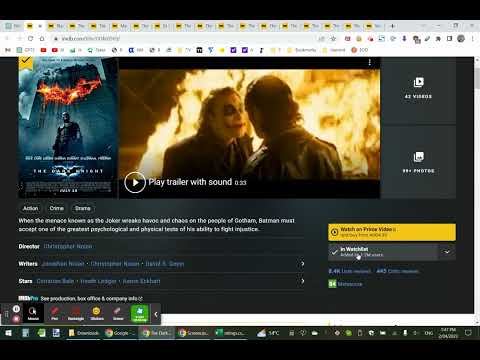
Task: Open the user reviews link
Action: [x=349, y=271]
